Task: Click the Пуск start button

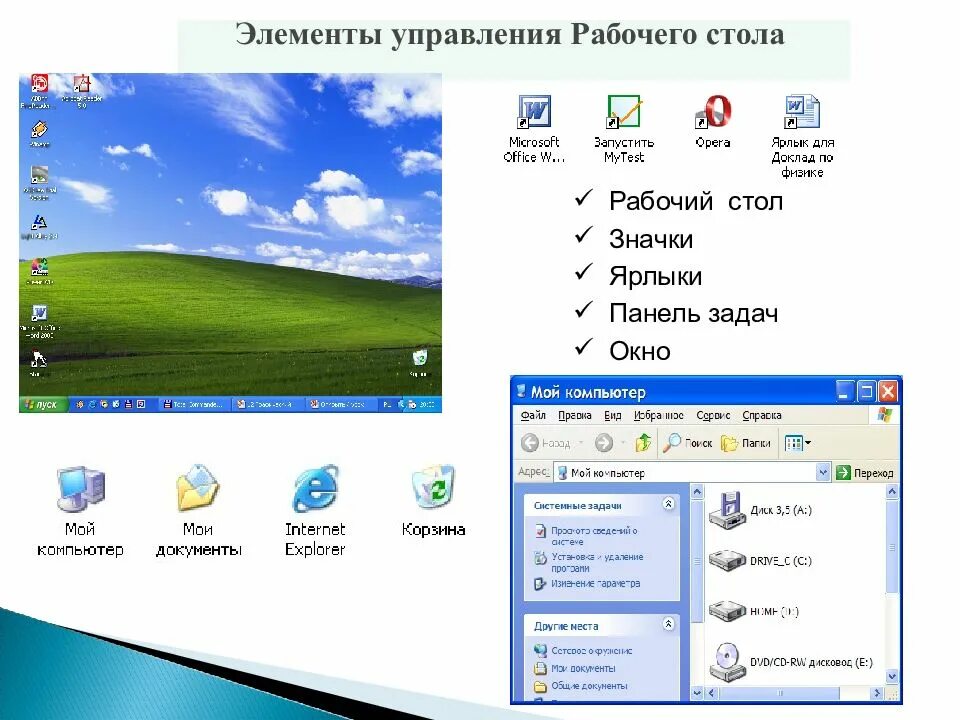Action: pyautogui.click(x=42, y=404)
